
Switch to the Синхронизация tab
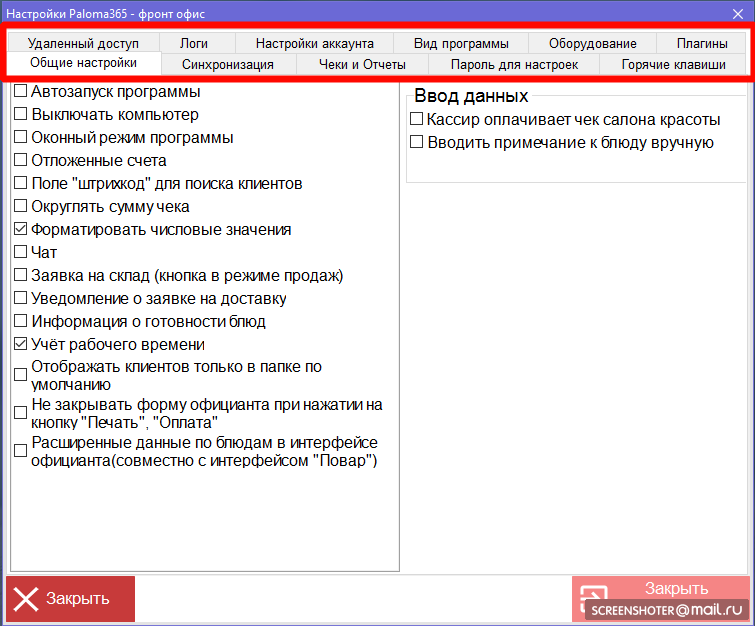(228, 64)
